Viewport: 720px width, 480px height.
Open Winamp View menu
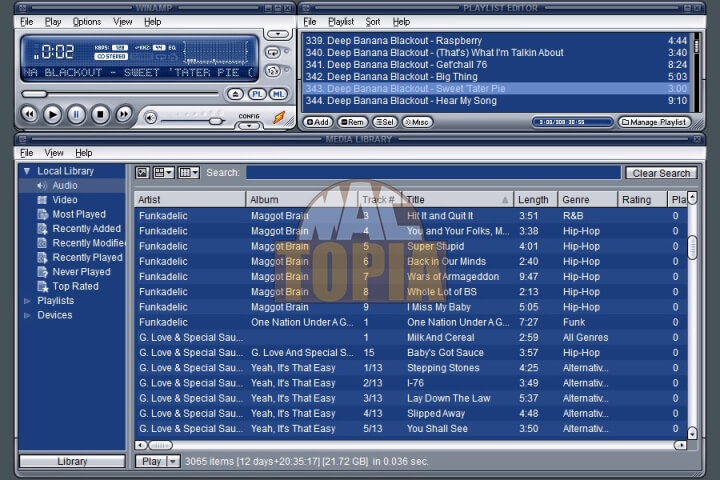click(x=123, y=22)
